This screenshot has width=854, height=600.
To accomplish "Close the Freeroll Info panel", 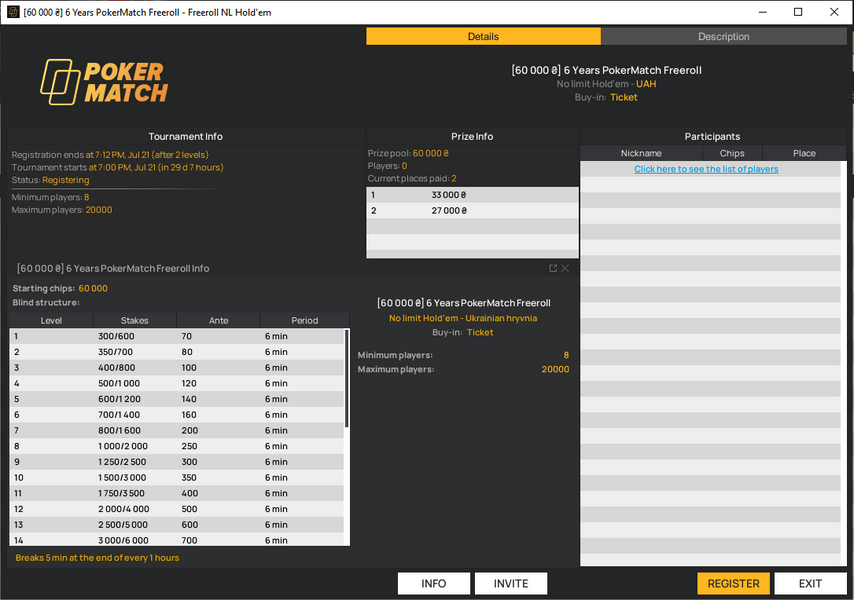I will (x=565, y=268).
